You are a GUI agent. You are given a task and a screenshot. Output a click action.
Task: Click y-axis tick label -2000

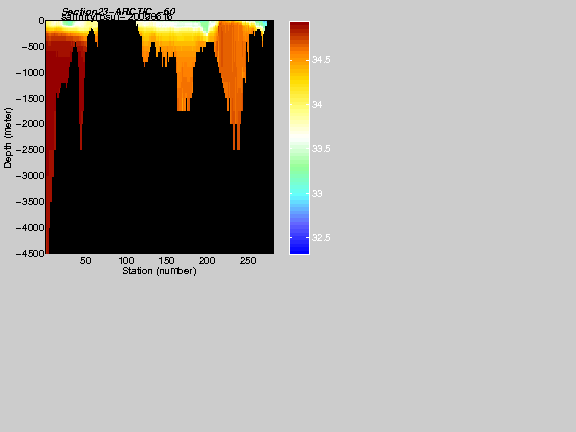(30, 124)
